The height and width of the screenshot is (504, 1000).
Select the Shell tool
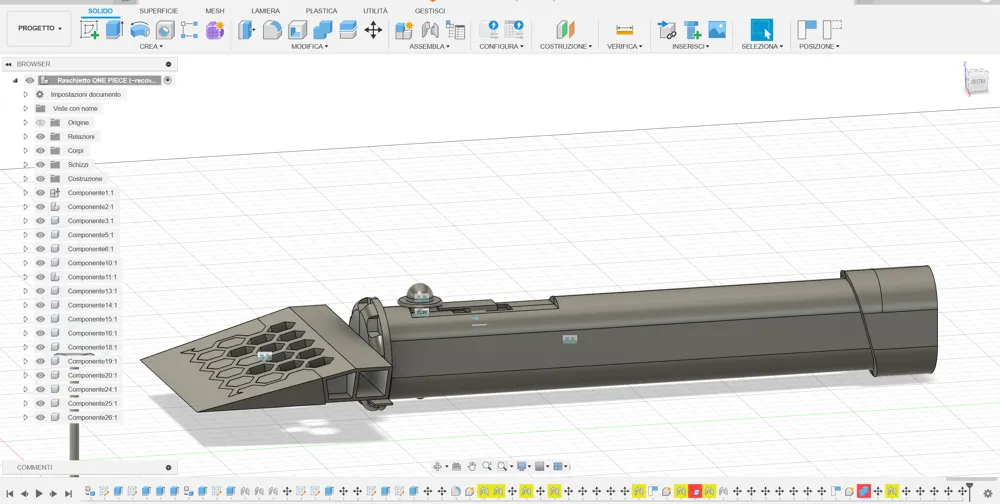[x=297, y=29]
